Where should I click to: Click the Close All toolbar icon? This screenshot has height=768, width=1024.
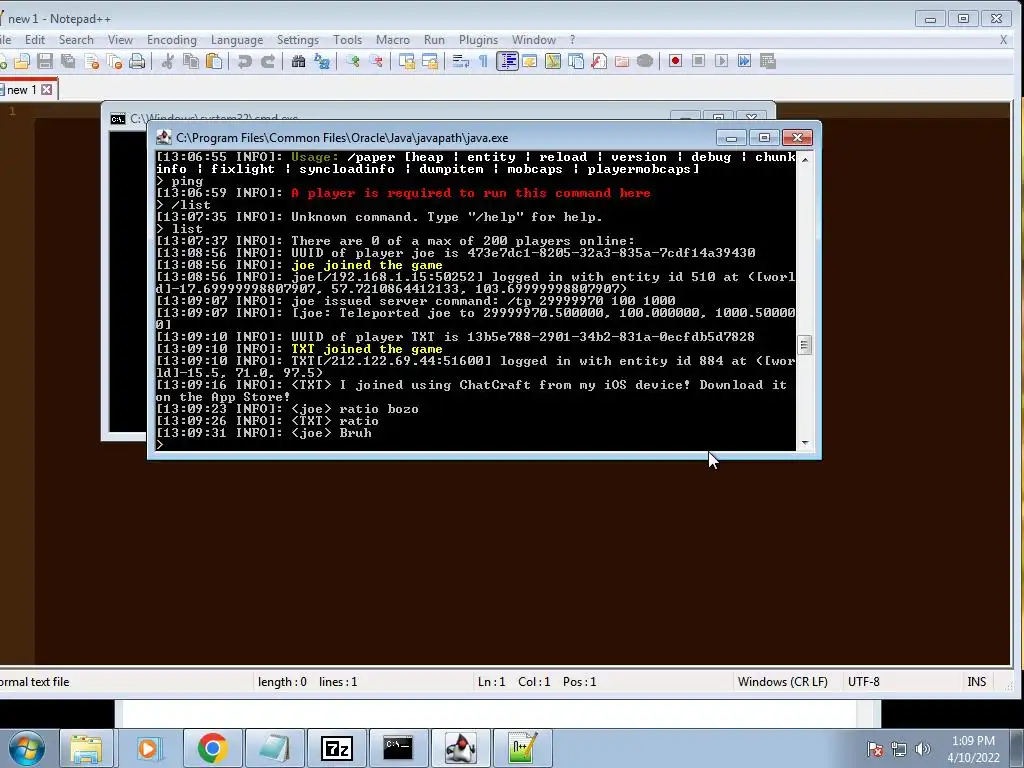point(114,61)
